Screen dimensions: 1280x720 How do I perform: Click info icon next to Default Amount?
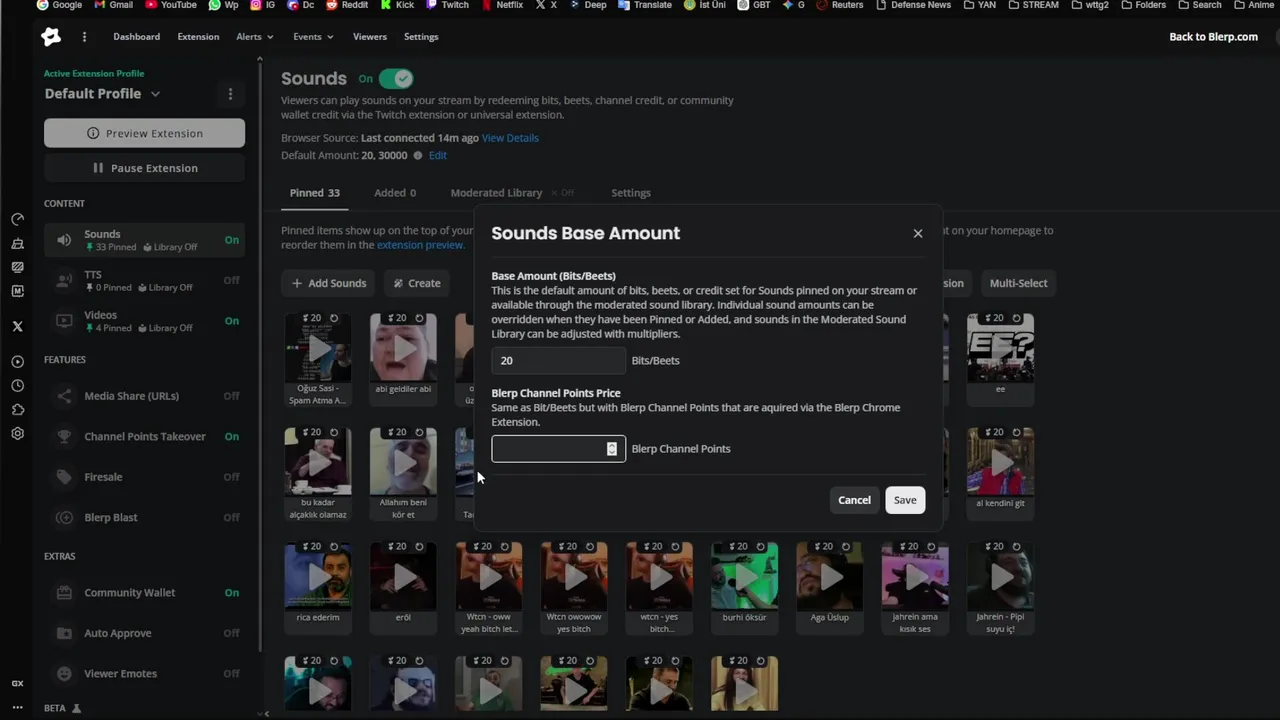coord(418,156)
